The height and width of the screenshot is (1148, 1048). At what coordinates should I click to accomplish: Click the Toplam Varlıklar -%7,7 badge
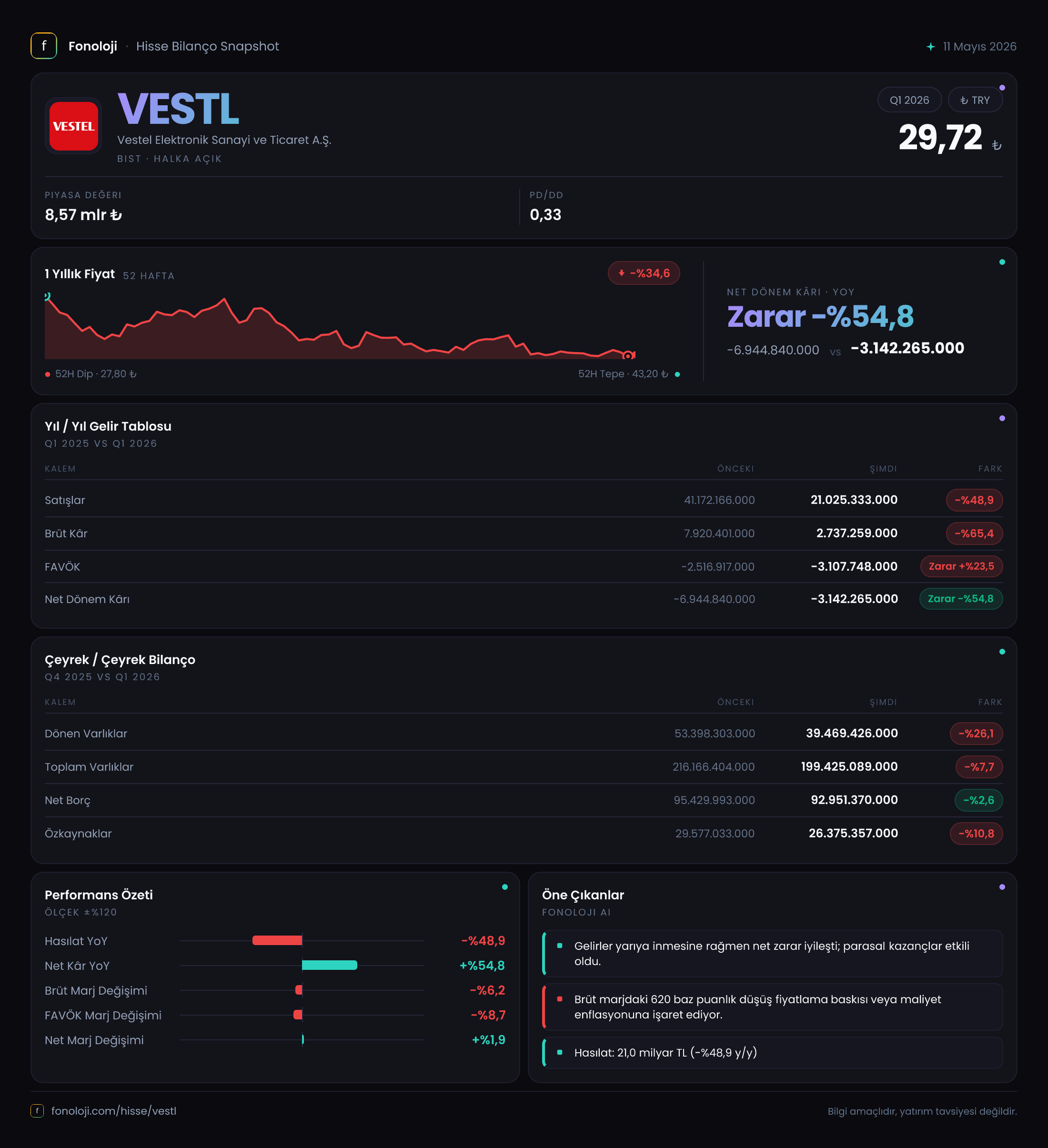pos(979,767)
